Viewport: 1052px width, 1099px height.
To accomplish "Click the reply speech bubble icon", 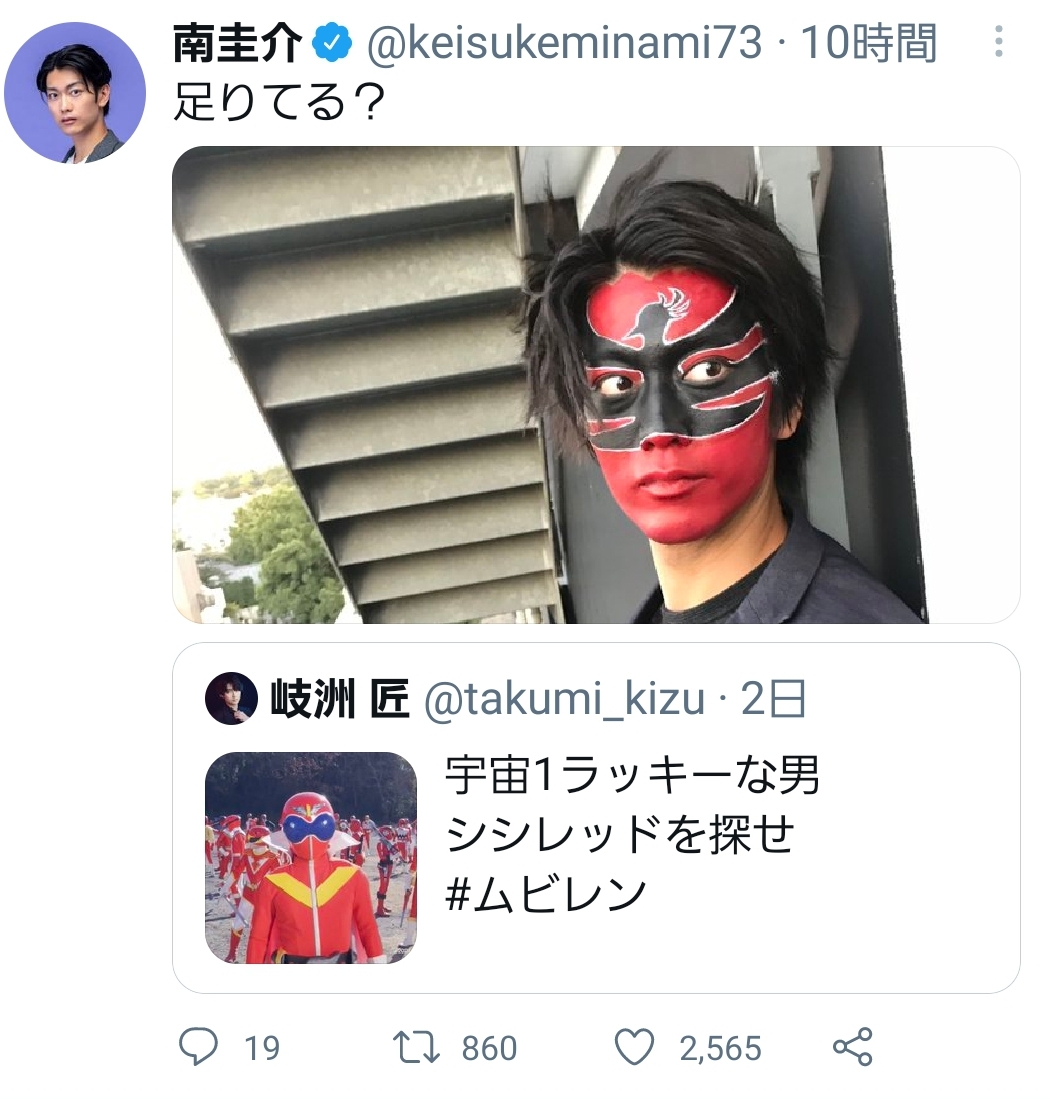I will click(x=198, y=1047).
